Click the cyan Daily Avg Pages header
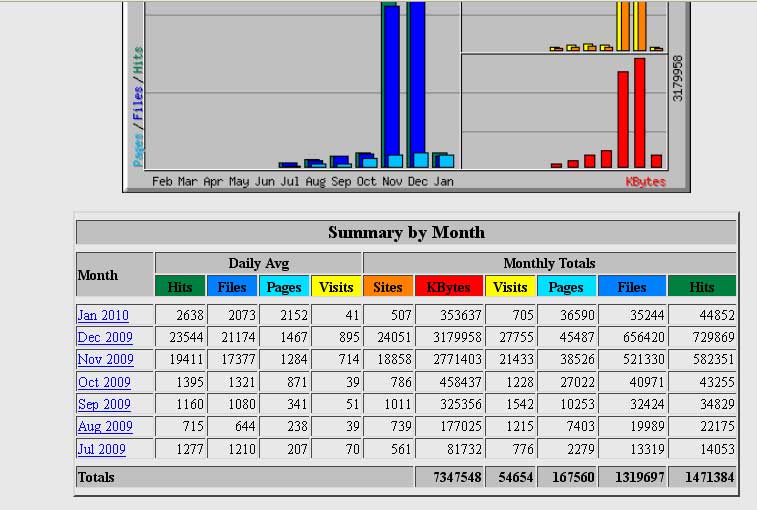 pyautogui.click(x=284, y=286)
